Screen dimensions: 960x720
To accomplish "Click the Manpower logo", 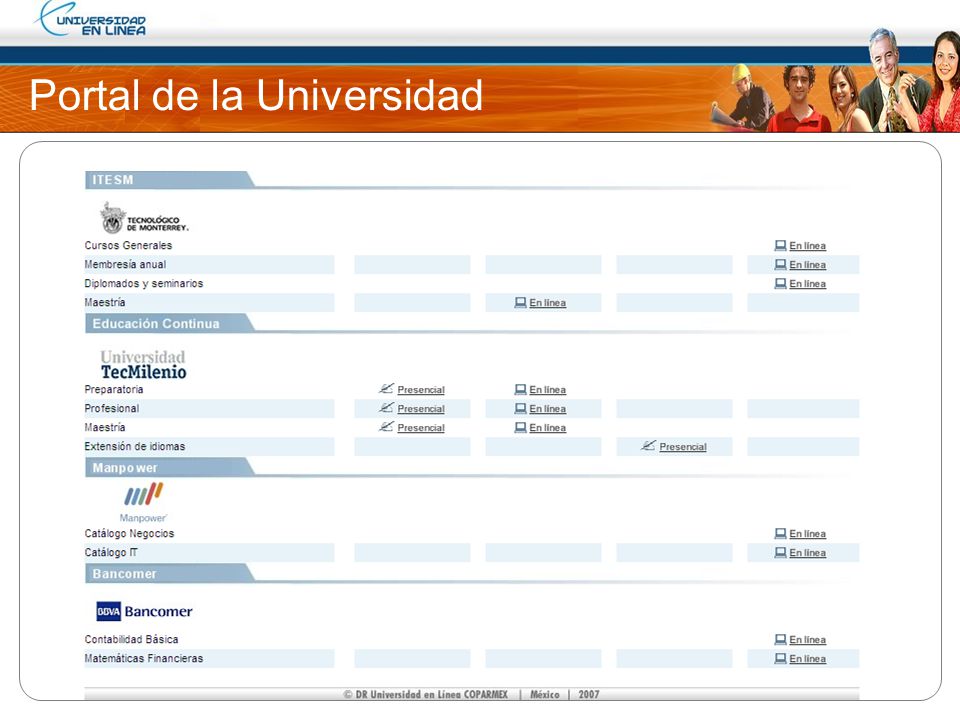I will (x=143, y=502).
